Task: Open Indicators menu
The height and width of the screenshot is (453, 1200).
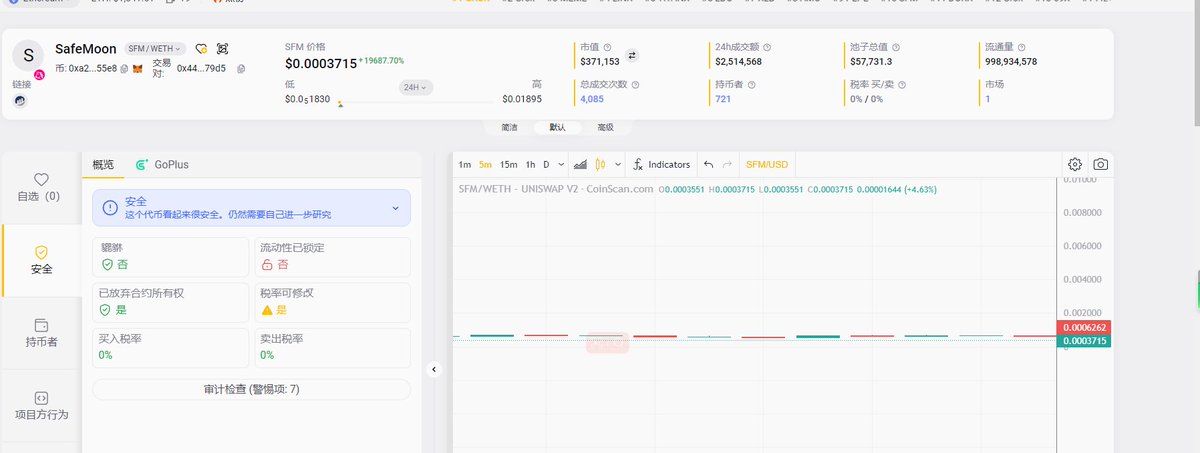Action: pyautogui.click(x=662, y=164)
